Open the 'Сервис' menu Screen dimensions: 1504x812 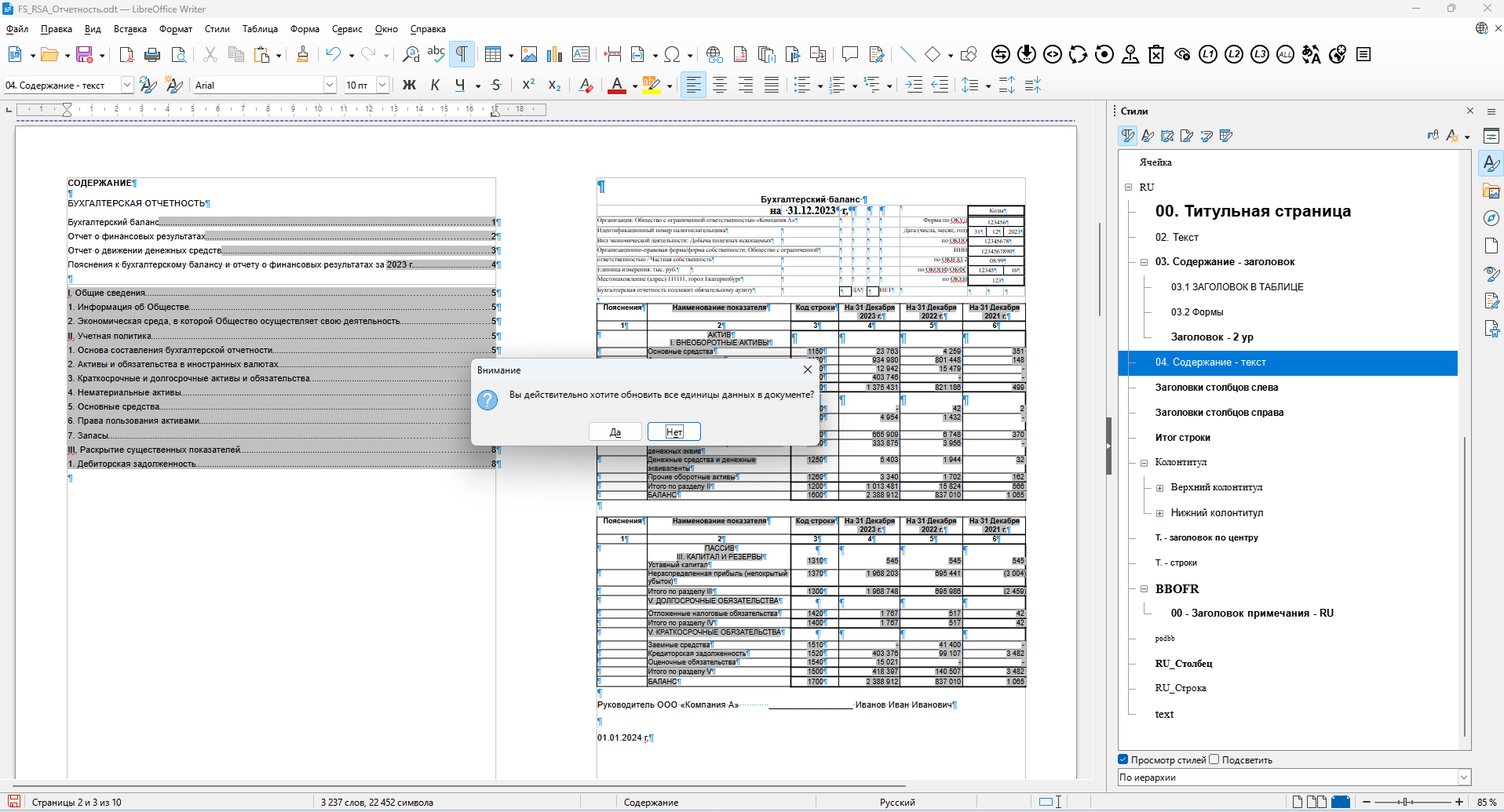(347, 29)
